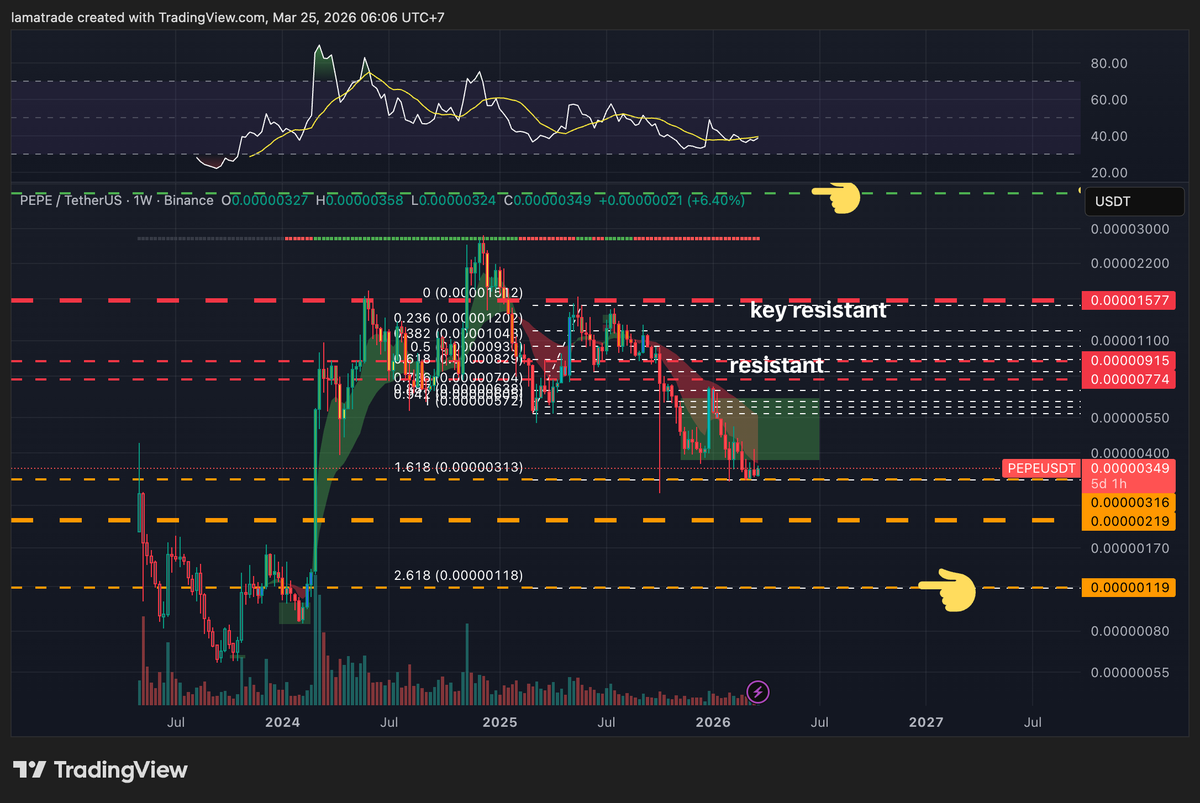Click the 2025 label on time axis

click(498, 721)
